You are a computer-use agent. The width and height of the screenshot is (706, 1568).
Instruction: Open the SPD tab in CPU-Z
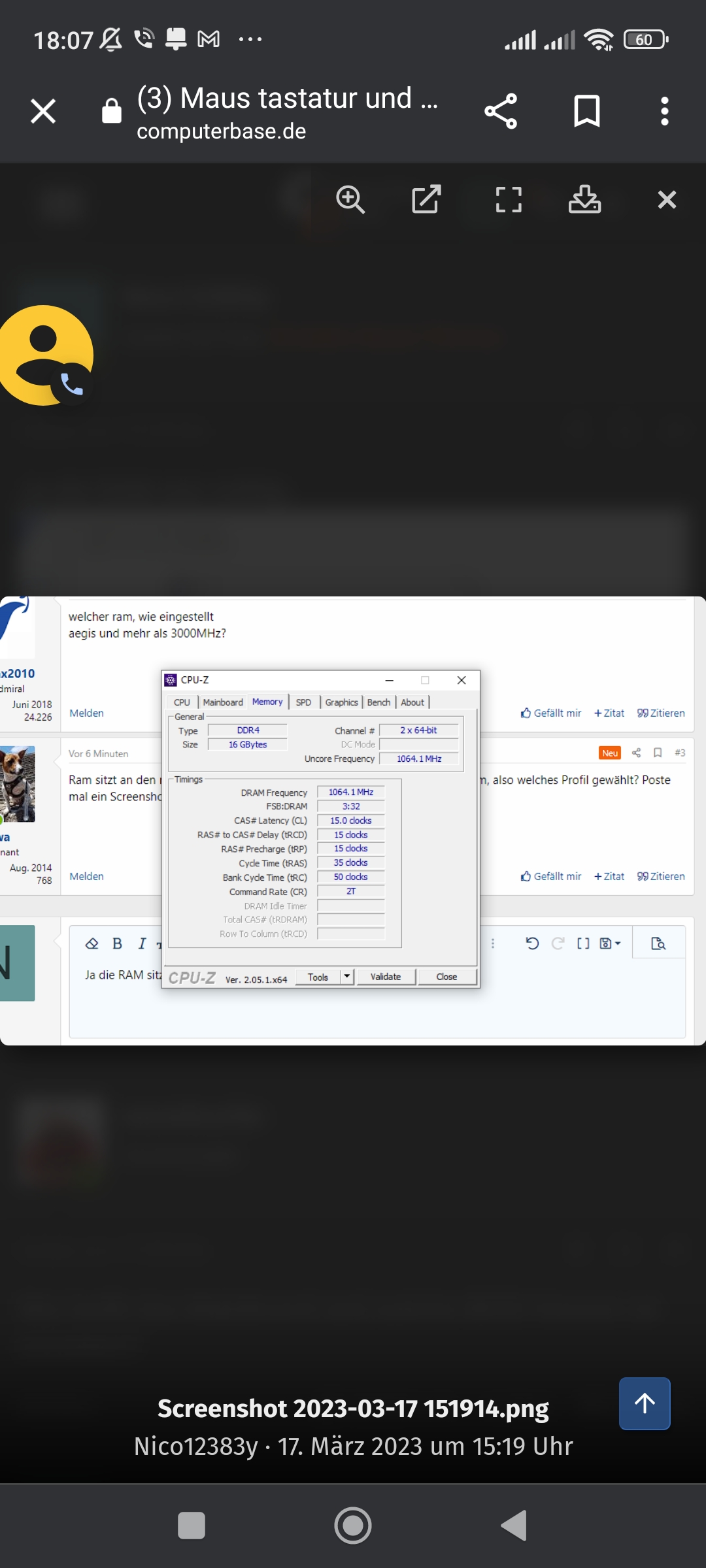click(303, 702)
